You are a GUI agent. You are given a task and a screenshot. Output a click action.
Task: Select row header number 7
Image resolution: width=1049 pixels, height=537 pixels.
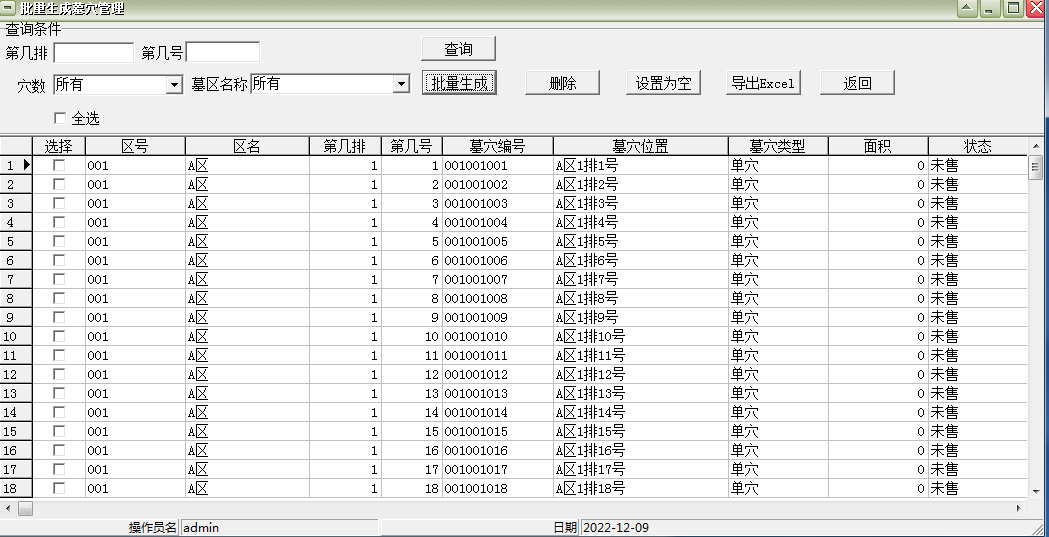[x=16, y=280]
